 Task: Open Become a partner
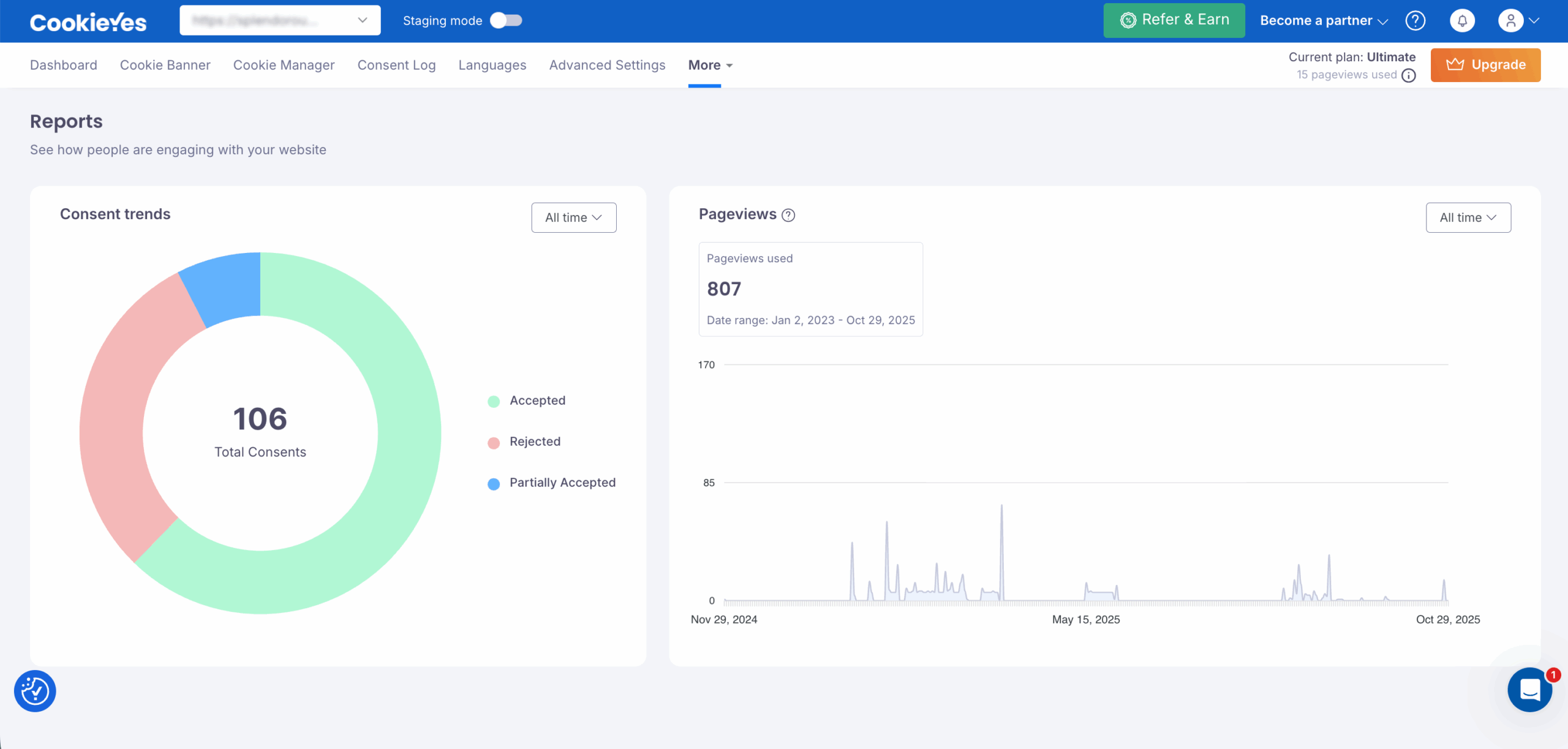pos(1317,20)
